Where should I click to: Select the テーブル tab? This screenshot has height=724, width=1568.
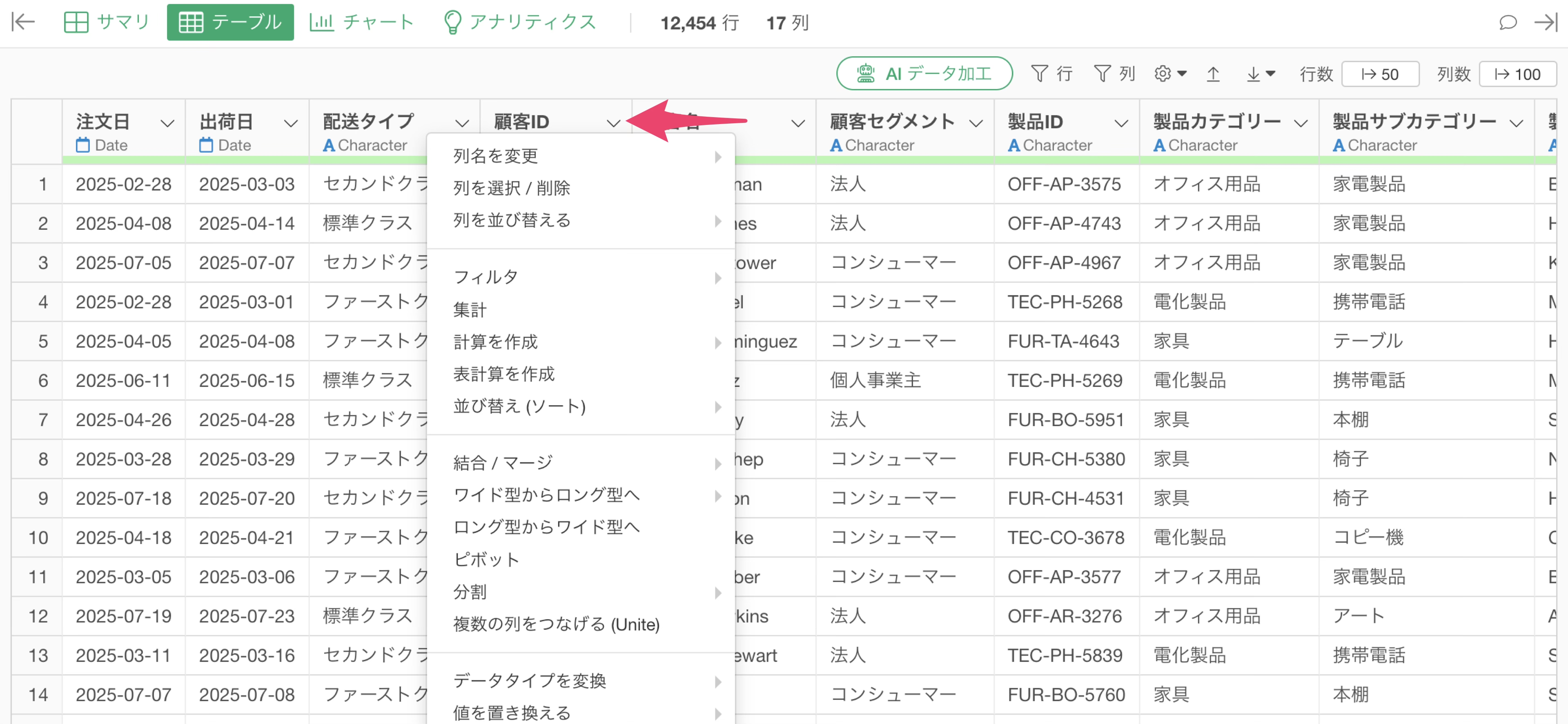tap(230, 22)
